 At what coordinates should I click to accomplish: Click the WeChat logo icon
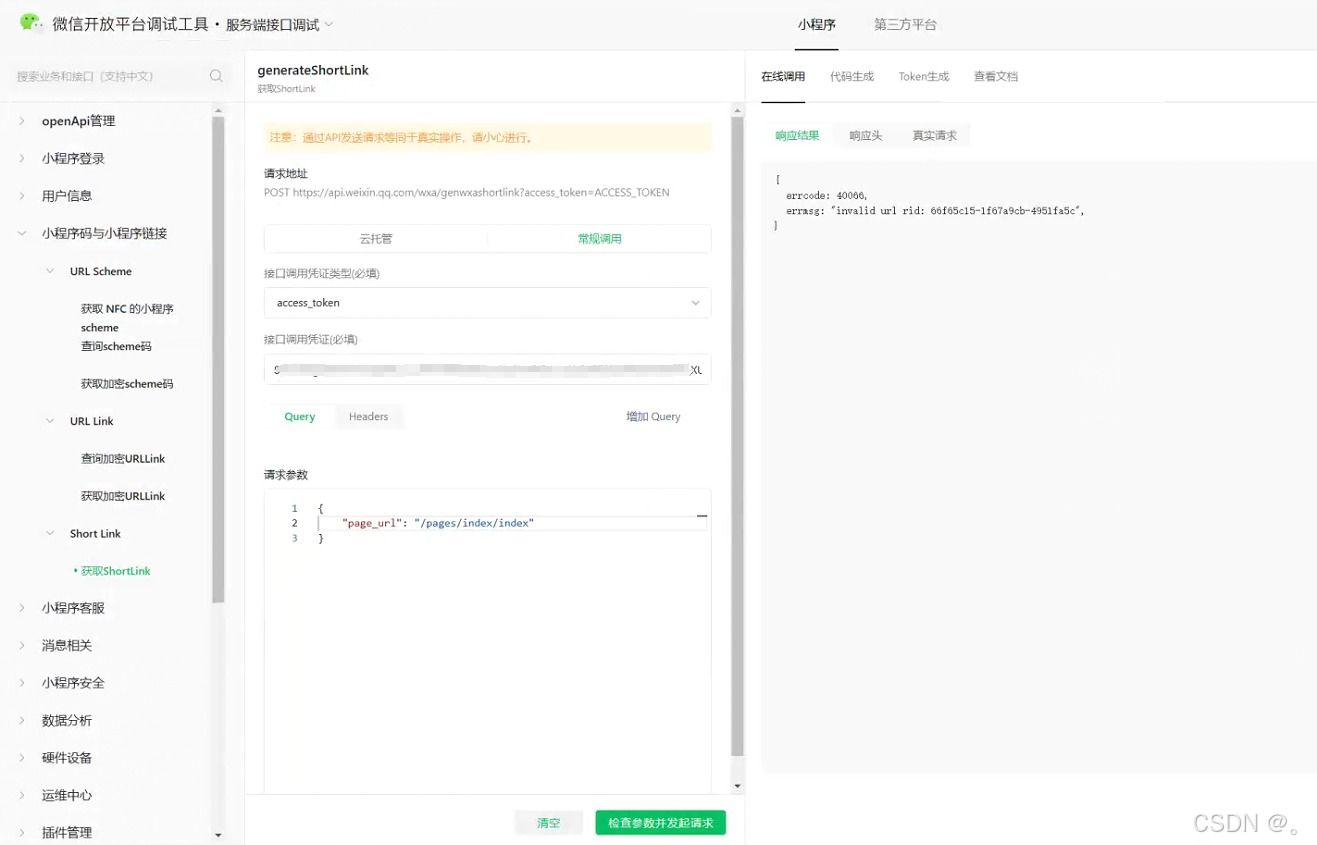32,22
